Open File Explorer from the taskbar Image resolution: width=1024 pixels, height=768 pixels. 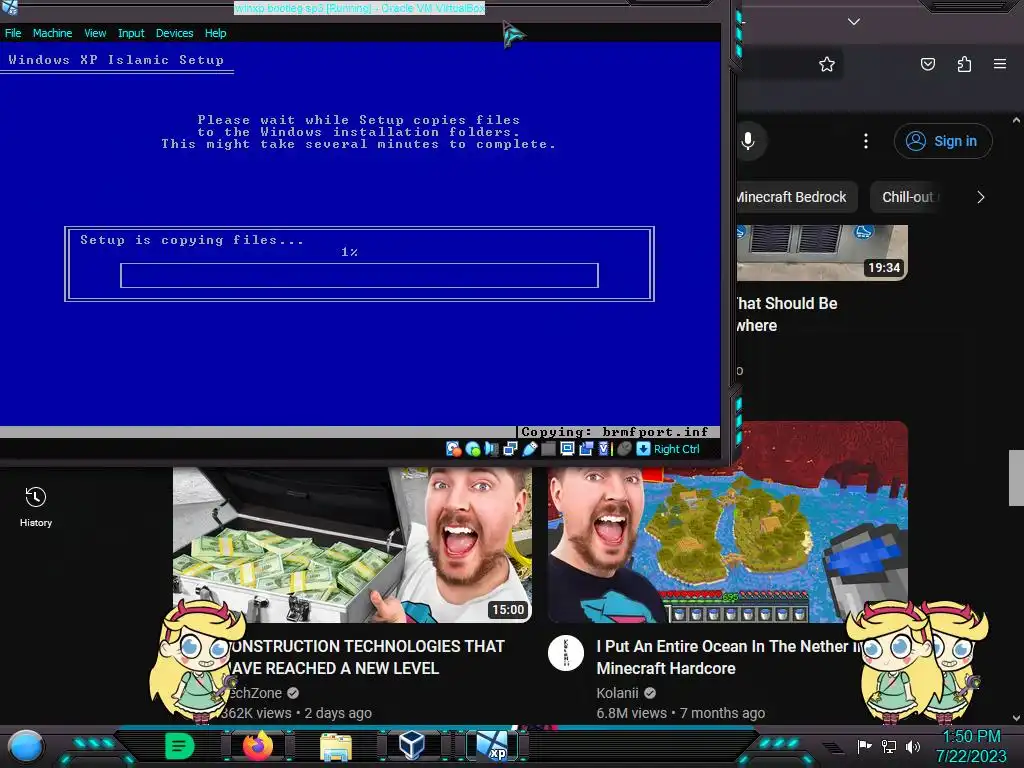(336, 746)
